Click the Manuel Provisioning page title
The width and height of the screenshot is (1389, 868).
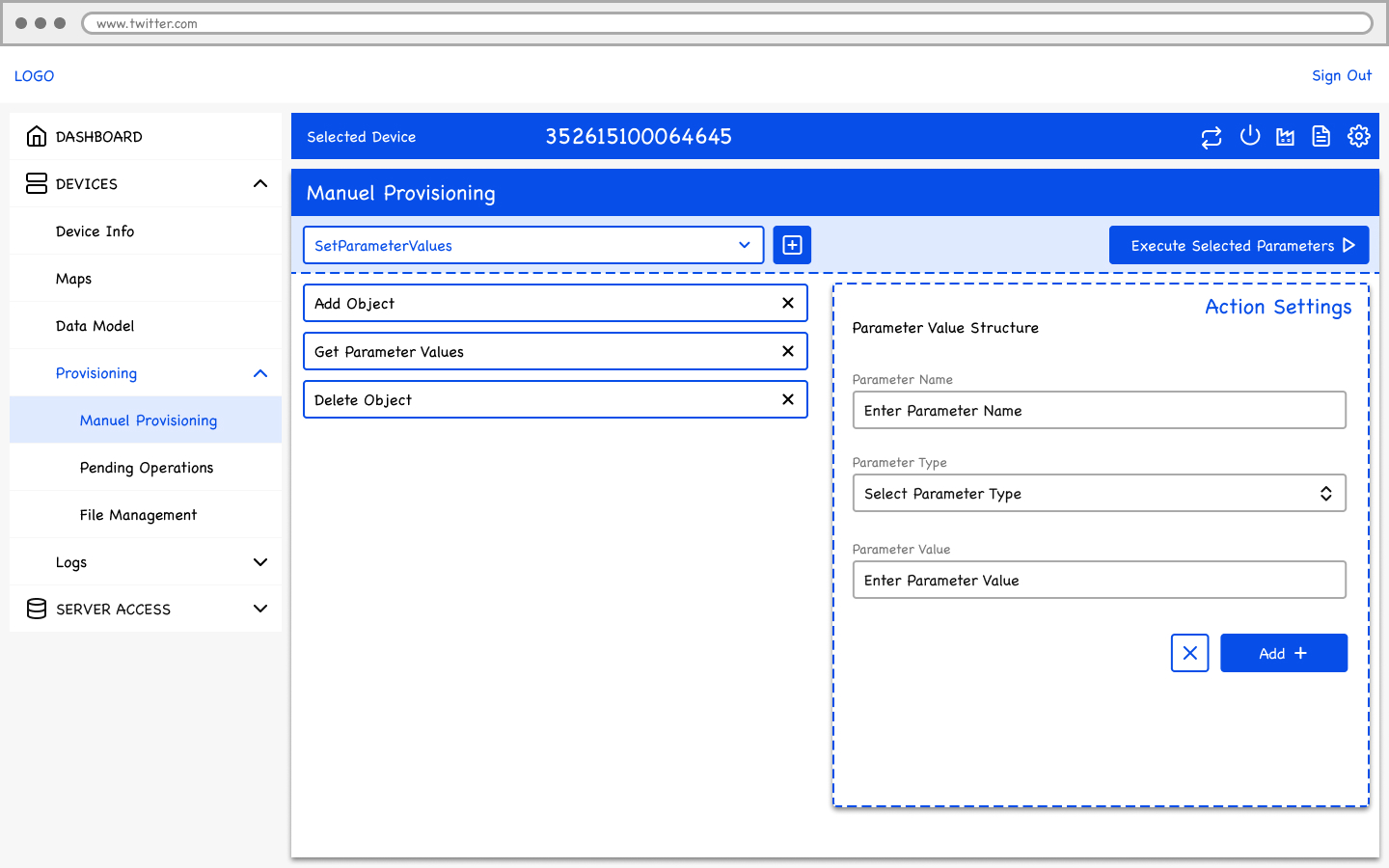point(401,193)
